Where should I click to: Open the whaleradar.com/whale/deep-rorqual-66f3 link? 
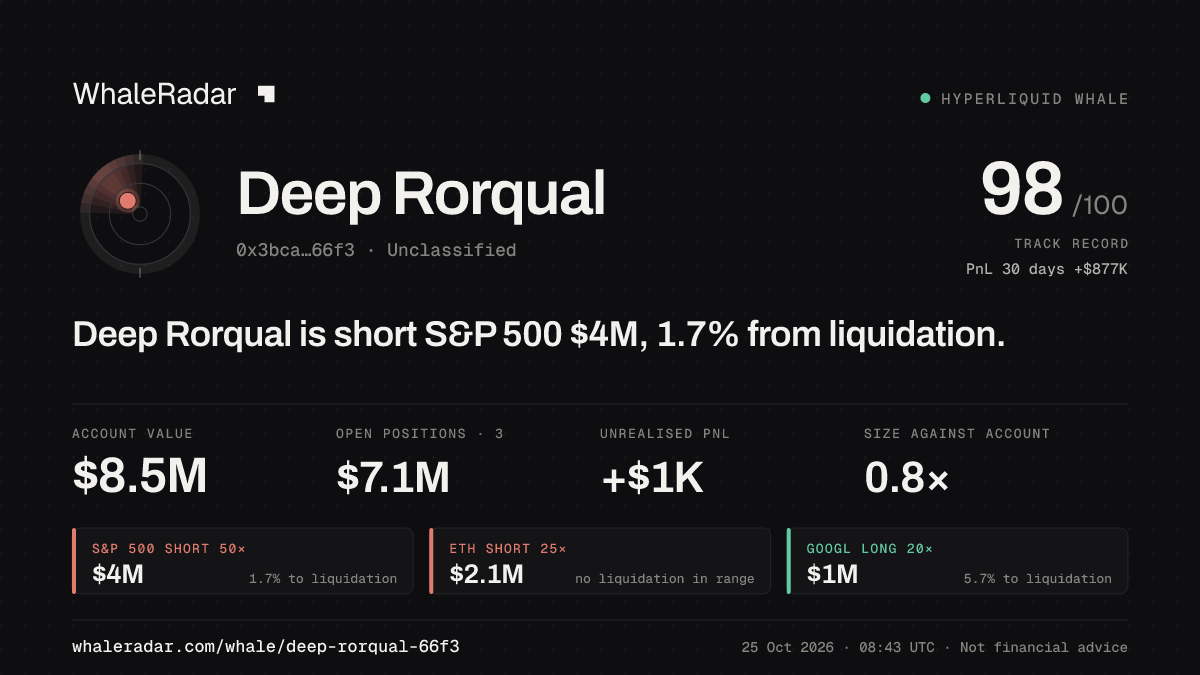tap(266, 648)
